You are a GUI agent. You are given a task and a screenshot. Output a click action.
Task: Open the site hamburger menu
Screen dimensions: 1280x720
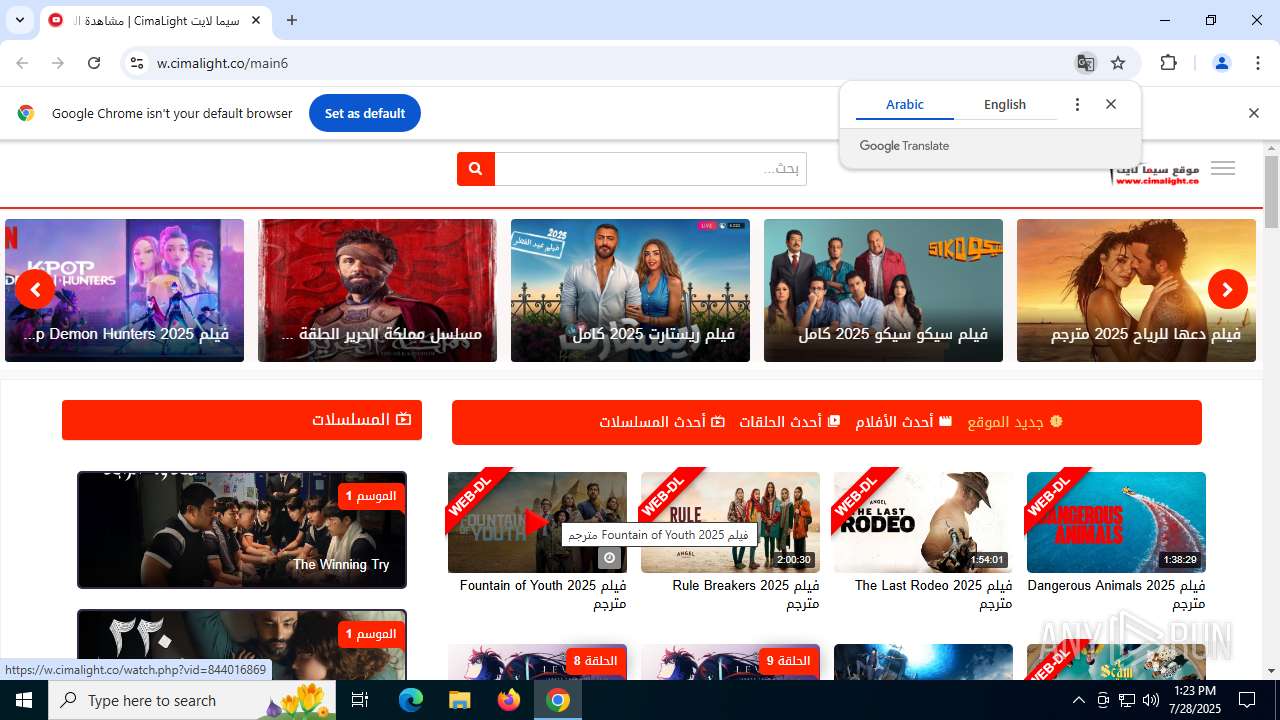tap(1223, 168)
